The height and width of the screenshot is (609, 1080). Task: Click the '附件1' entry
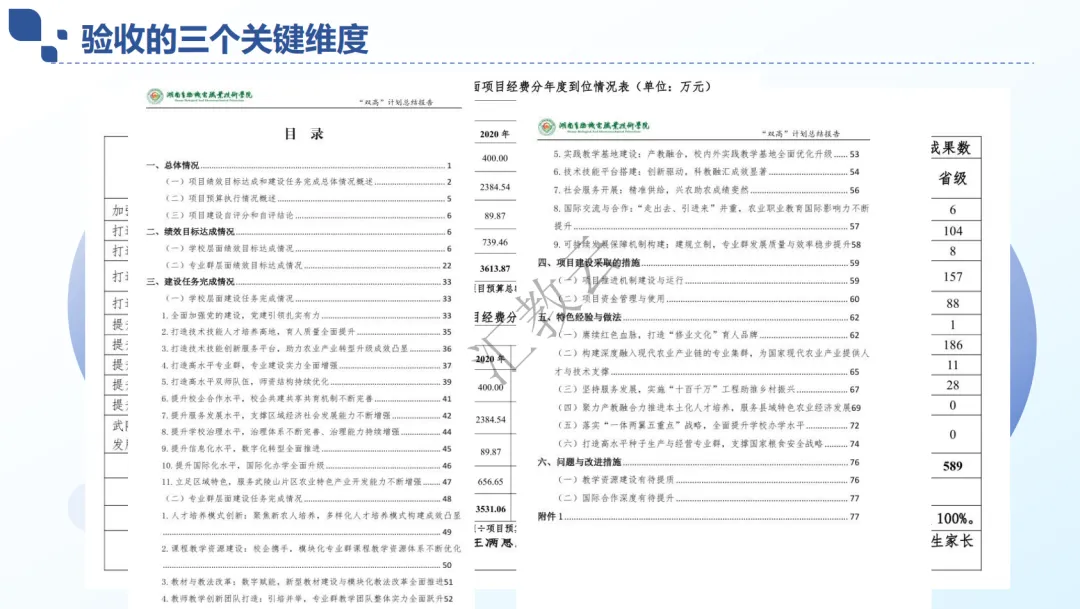click(698, 517)
